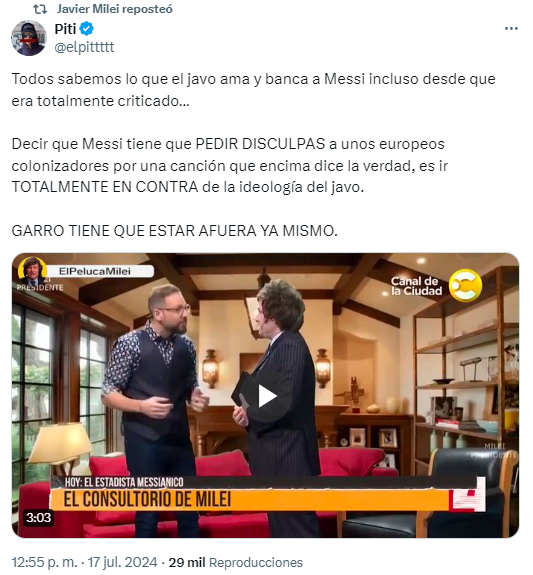Click the ElPelucaMilei avatar in video
This screenshot has height=575, width=533.
[33, 272]
